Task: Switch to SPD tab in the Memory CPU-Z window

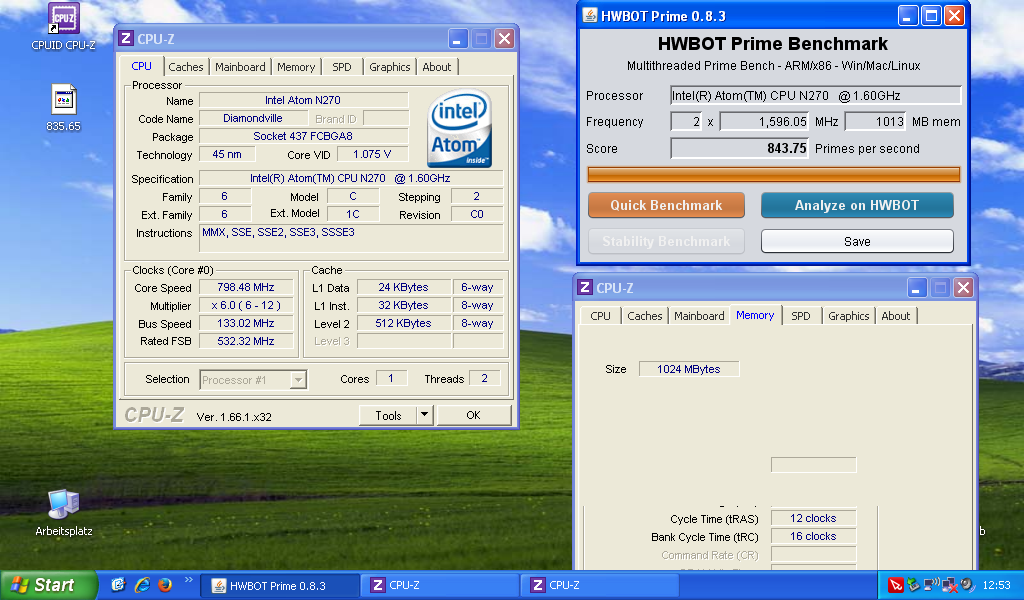Action: [801, 316]
